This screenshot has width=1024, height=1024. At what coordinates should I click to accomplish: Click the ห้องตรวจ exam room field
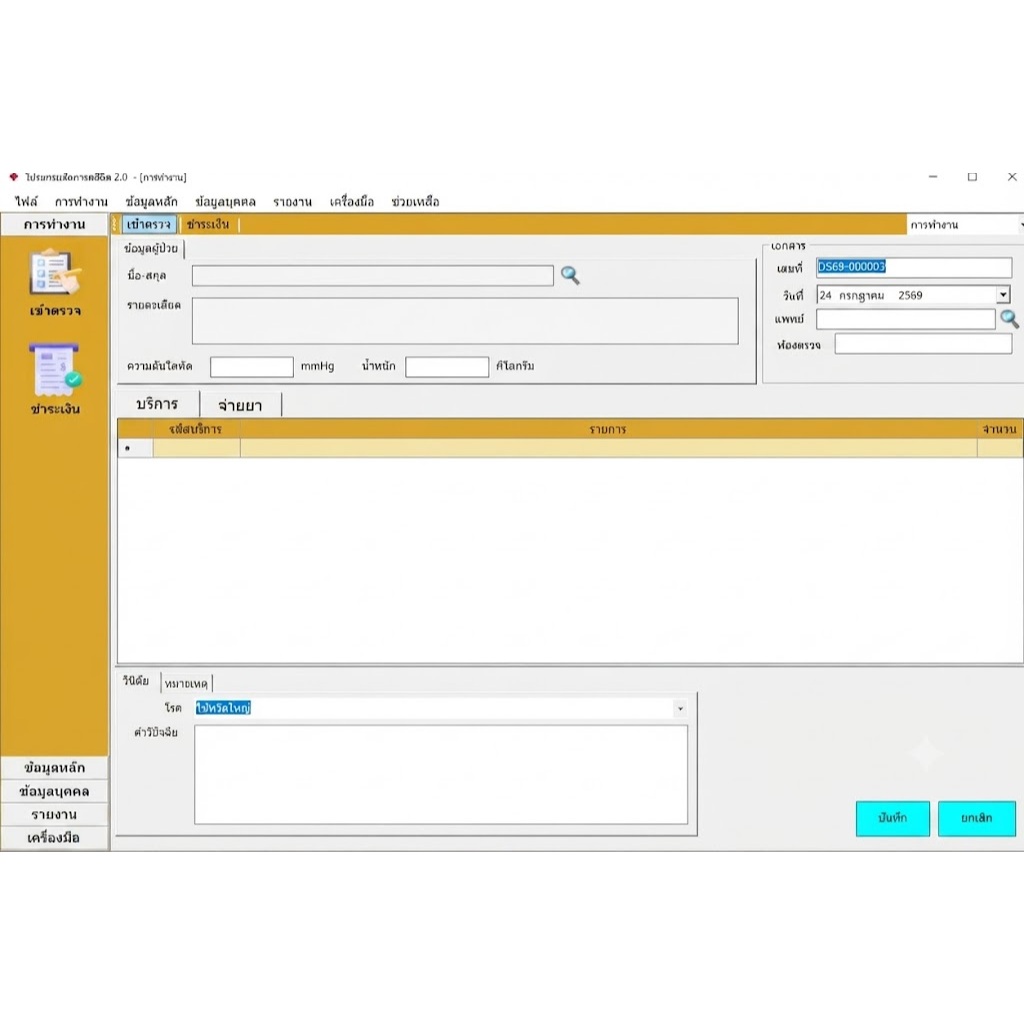[923, 344]
